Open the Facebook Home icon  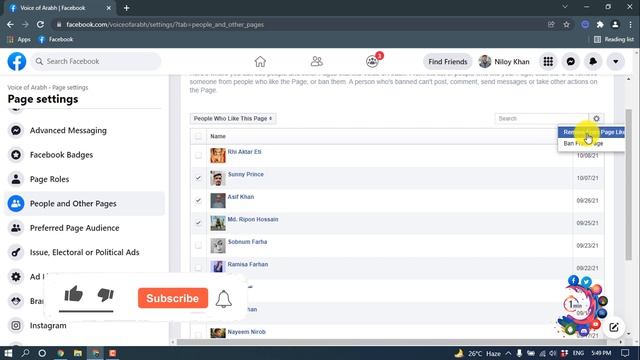tap(260, 62)
